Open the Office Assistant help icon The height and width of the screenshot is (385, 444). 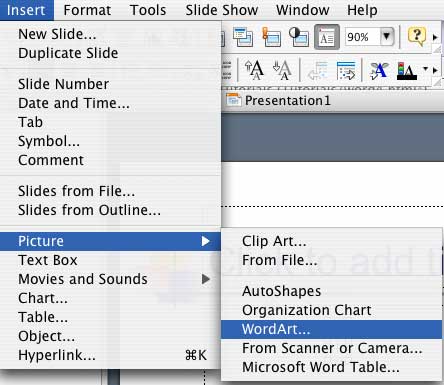click(417, 36)
